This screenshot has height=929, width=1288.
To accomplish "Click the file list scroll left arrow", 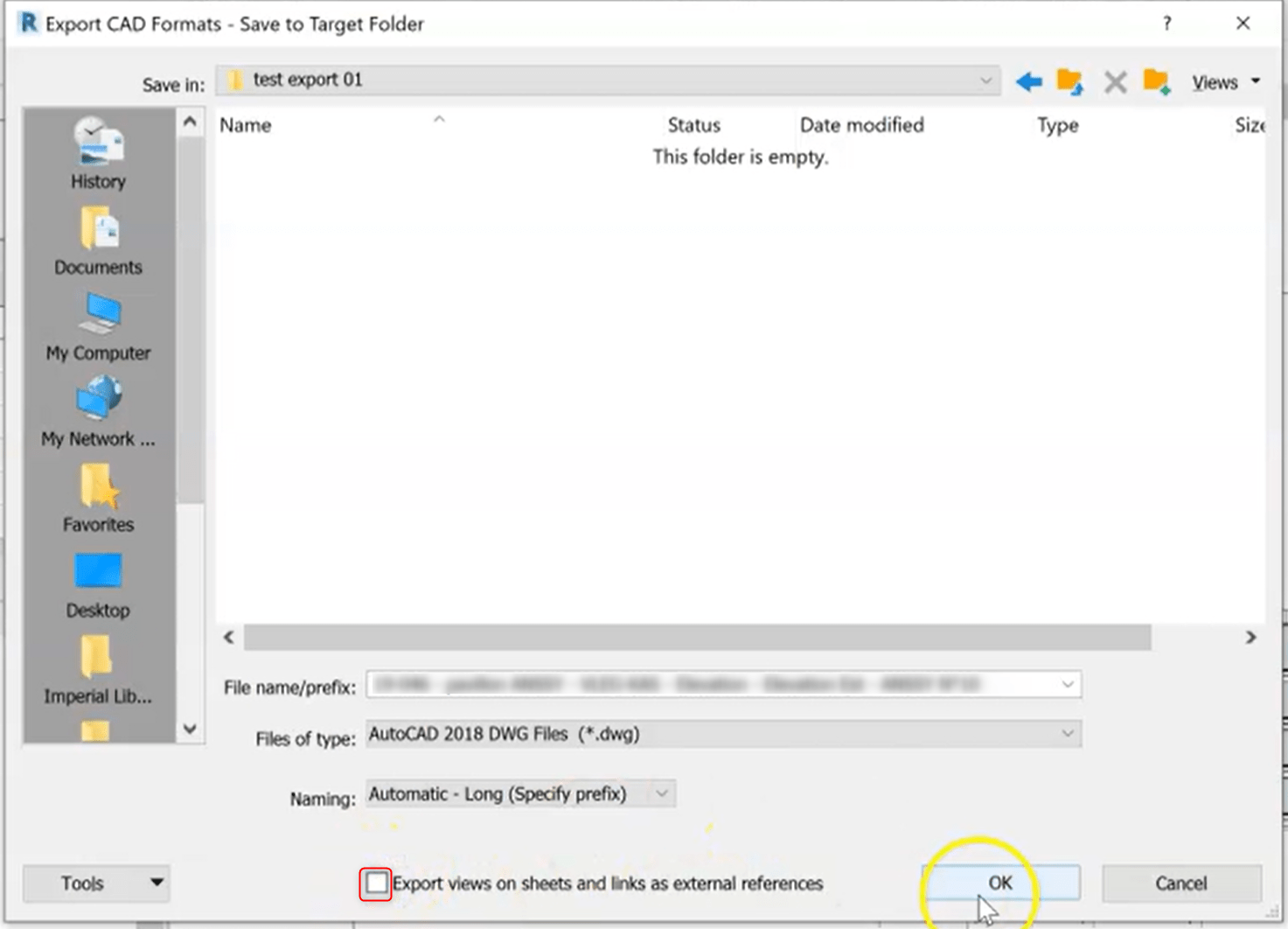I will 229,637.
